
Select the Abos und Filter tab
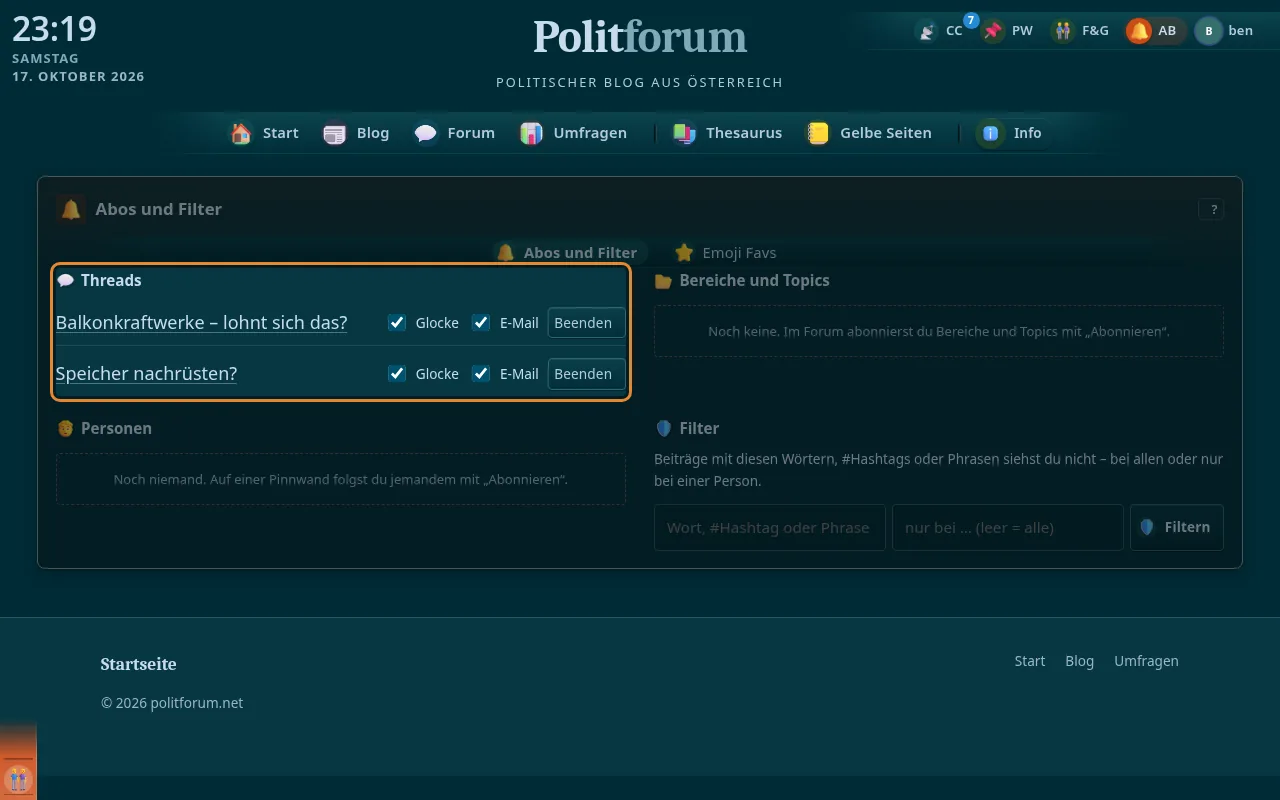coord(568,252)
